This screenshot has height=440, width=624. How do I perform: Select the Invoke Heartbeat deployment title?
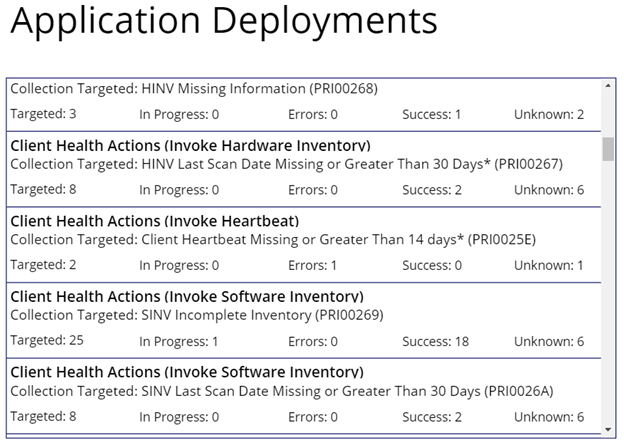tap(155, 221)
